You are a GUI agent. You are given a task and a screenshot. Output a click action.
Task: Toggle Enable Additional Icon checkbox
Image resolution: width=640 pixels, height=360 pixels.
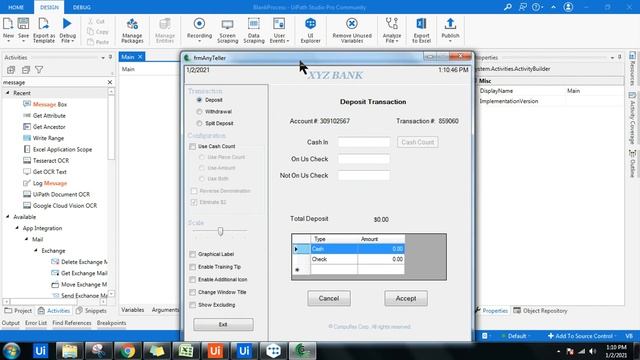[193, 280]
